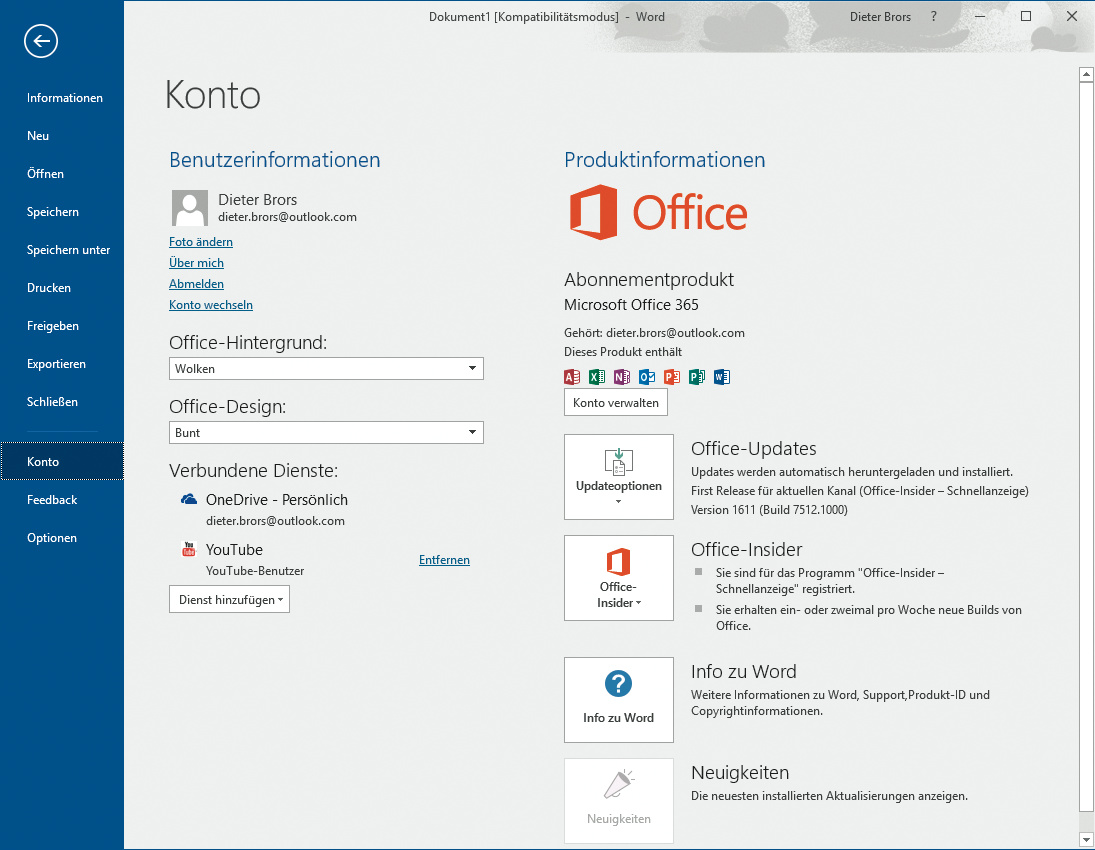The image size is (1095, 850).
Task: Click the Microsoft Office 365 product text
Action: click(631, 305)
